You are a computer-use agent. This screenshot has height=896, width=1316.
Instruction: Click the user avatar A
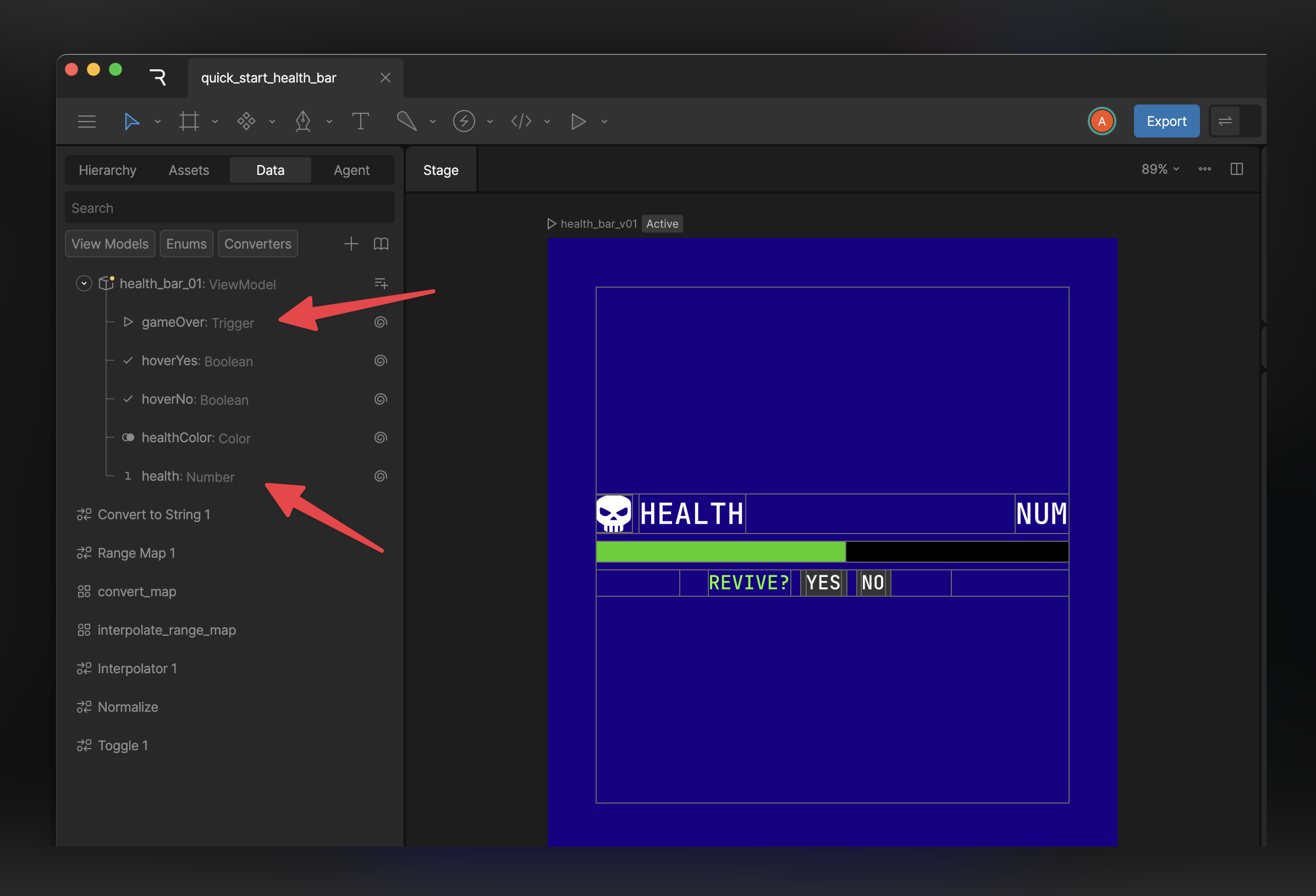[1102, 121]
